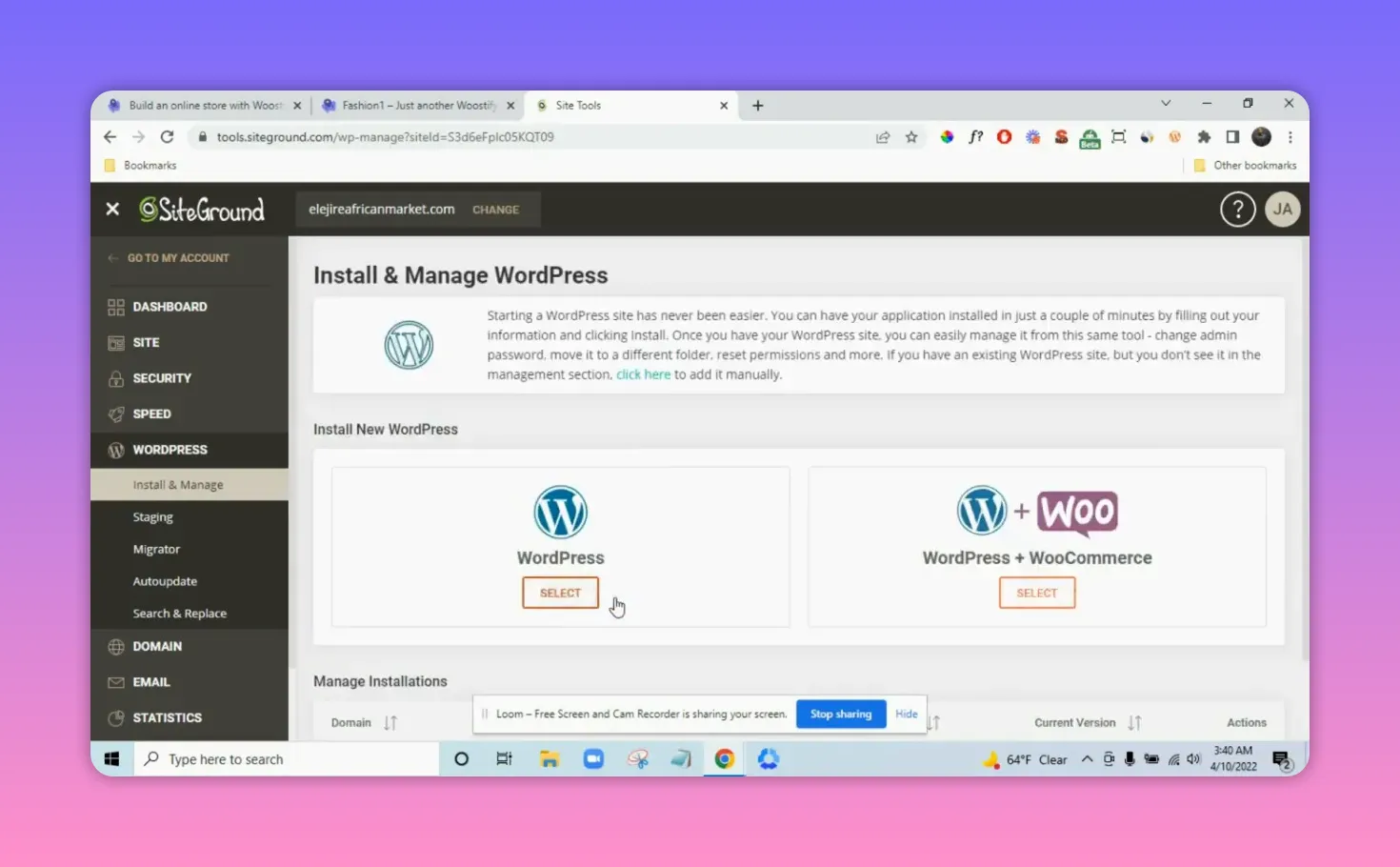Open Chrome extensions puzzle icon
Screen dimensions: 1400x867
(1204, 136)
